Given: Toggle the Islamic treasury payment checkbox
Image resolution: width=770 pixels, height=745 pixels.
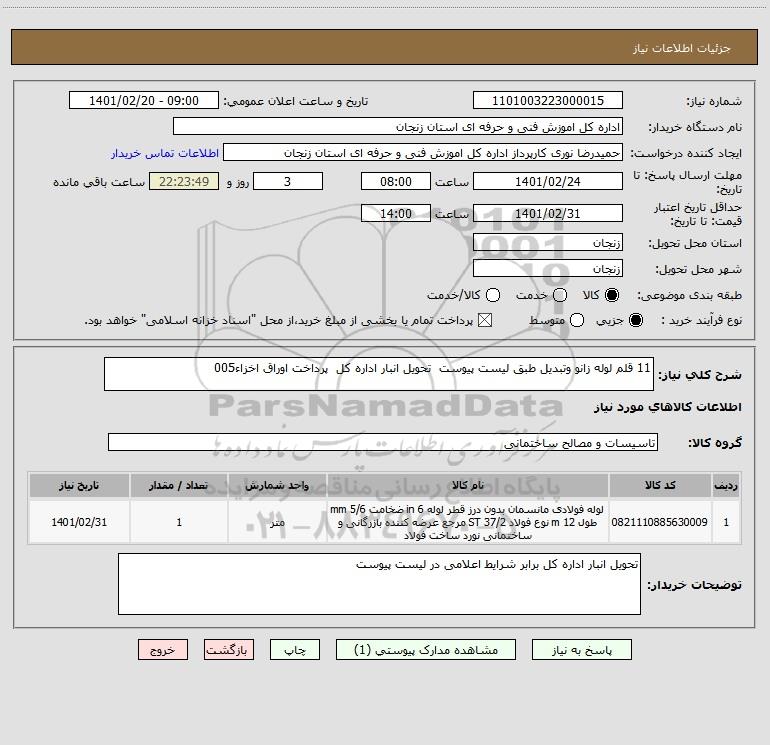Looking at the screenshot, I should [x=485, y=321].
